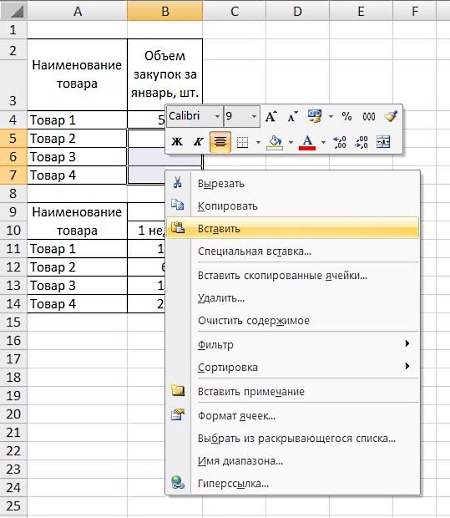The width and height of the screenshot is (450, 518).
Task: Click the decrease decimal icon
Action: [x=362, y=142]
